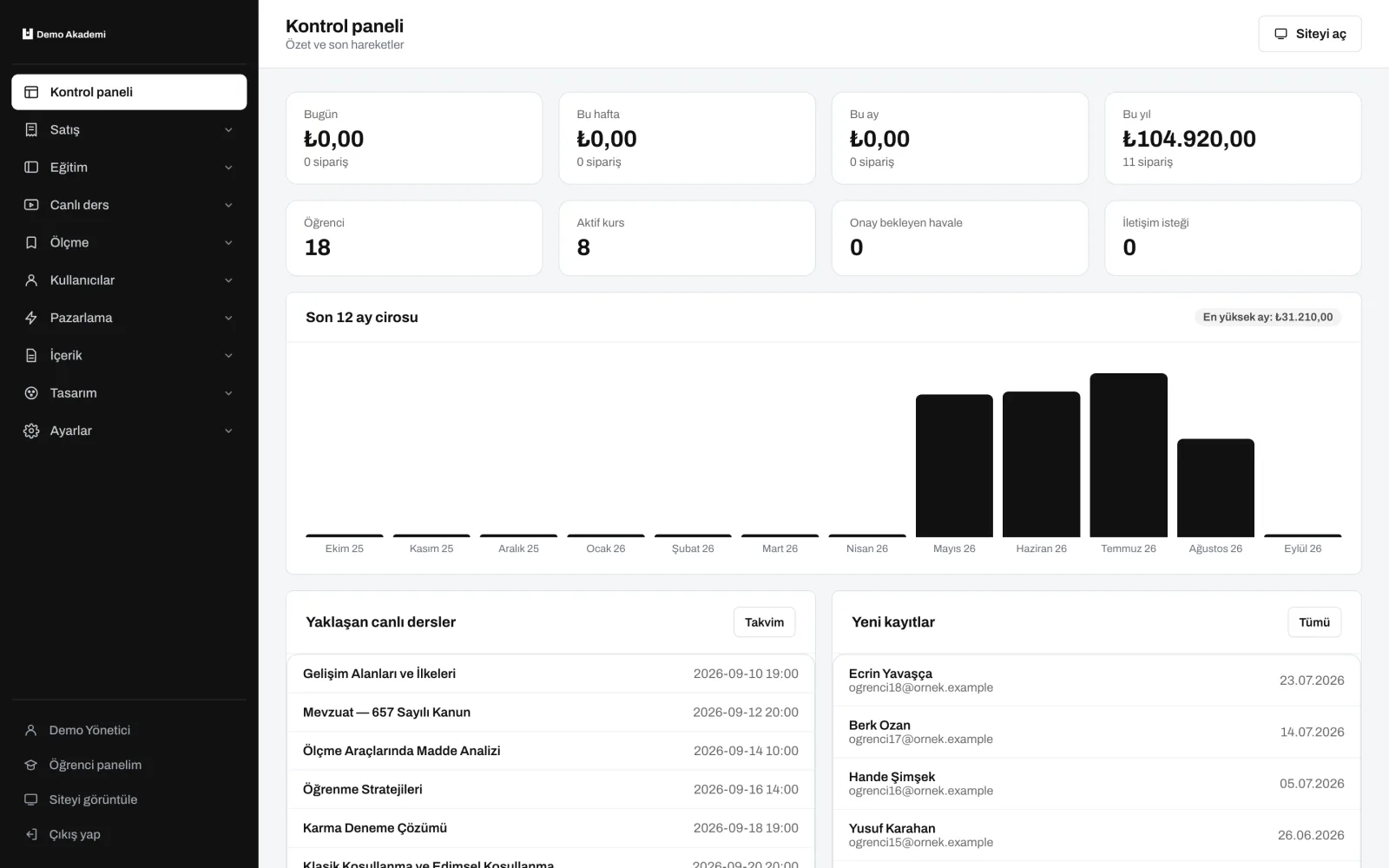Click the Tümü button
The height and width of the screenshot is (868, 1389).
(x=1314, y=622)
